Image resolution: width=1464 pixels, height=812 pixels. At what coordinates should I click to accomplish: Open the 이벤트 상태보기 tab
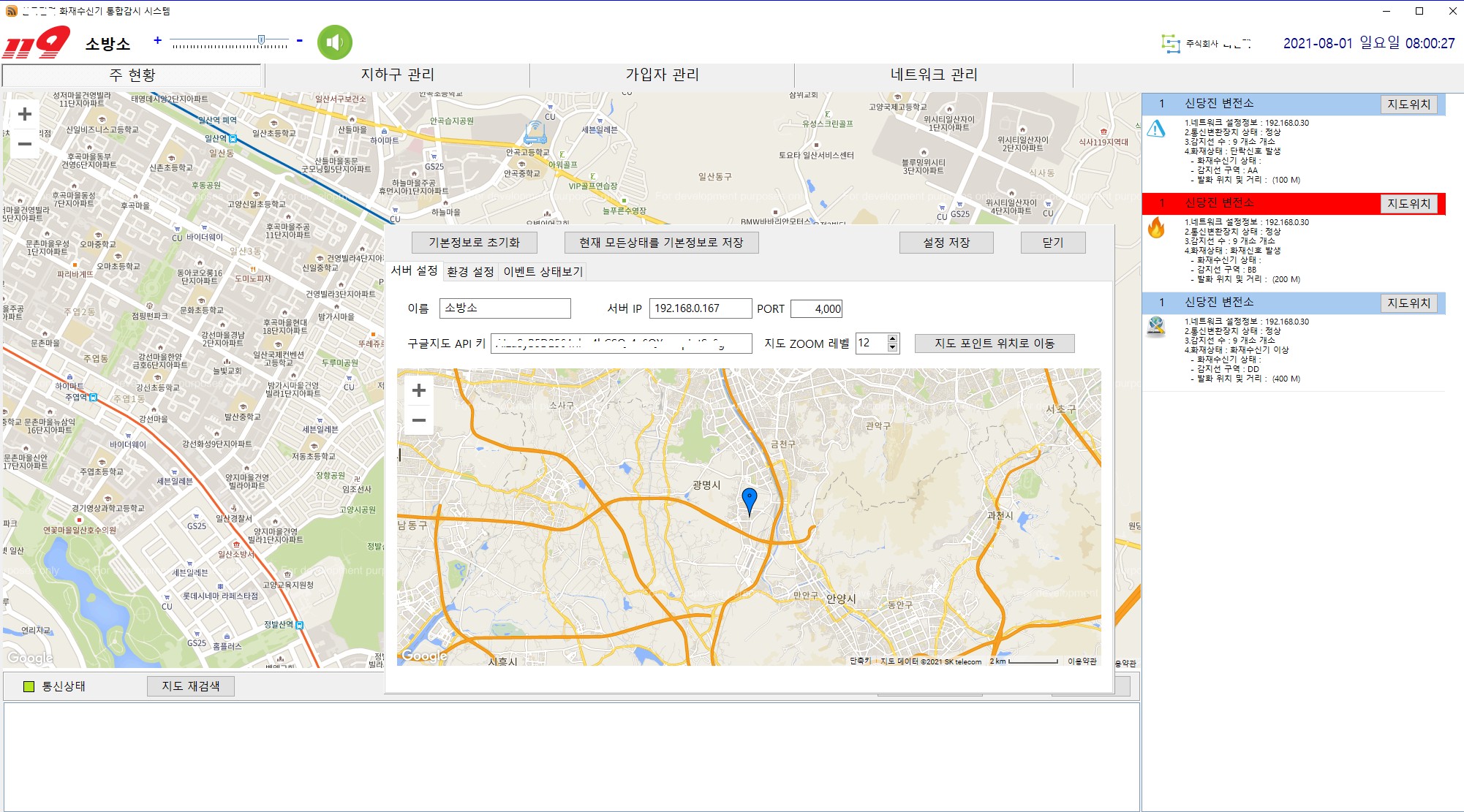click(x=543, y=272)
